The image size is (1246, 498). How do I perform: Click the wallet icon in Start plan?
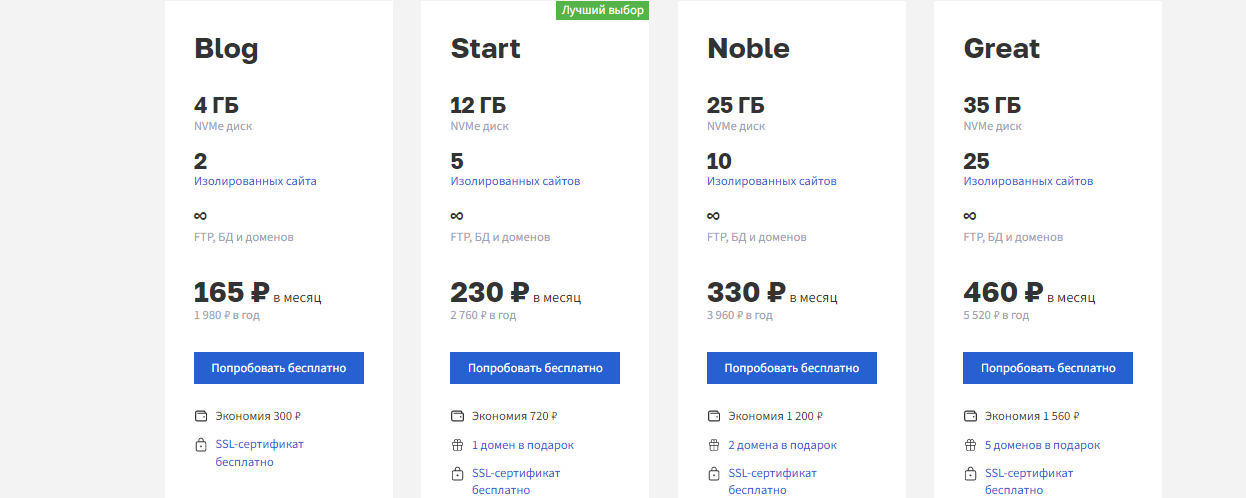(x=457, y=416)
